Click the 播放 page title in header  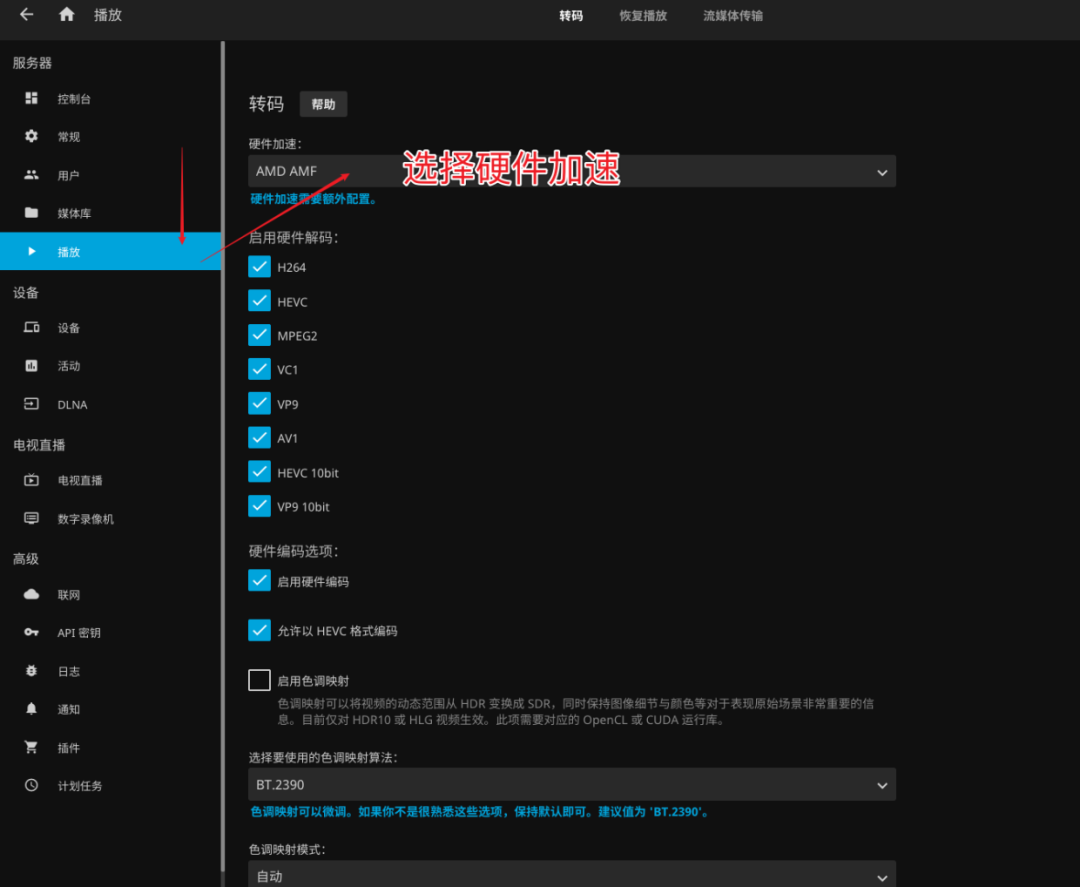107,15
